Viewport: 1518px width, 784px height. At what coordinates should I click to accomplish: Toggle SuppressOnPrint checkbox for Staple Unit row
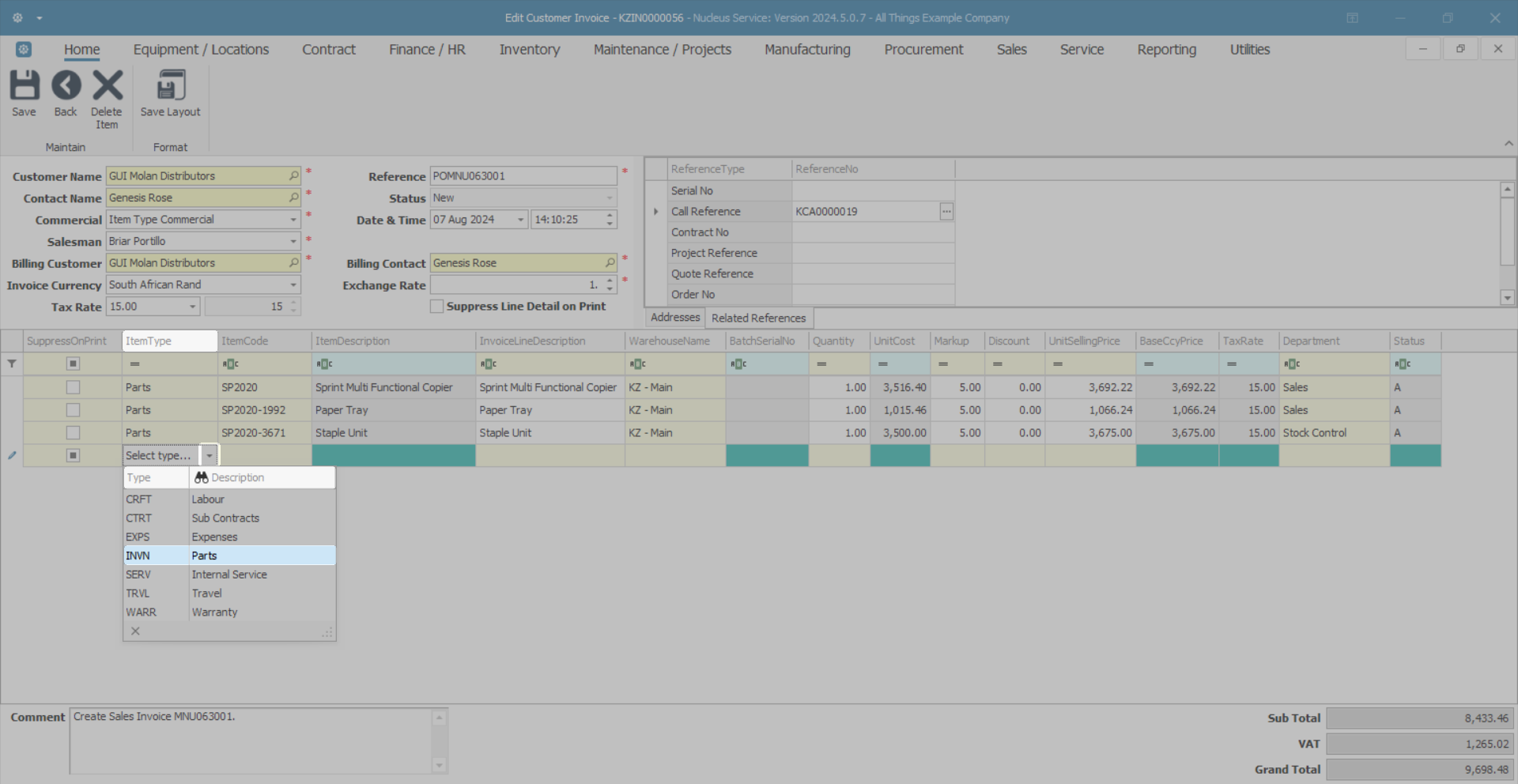(x=73, y=433)
